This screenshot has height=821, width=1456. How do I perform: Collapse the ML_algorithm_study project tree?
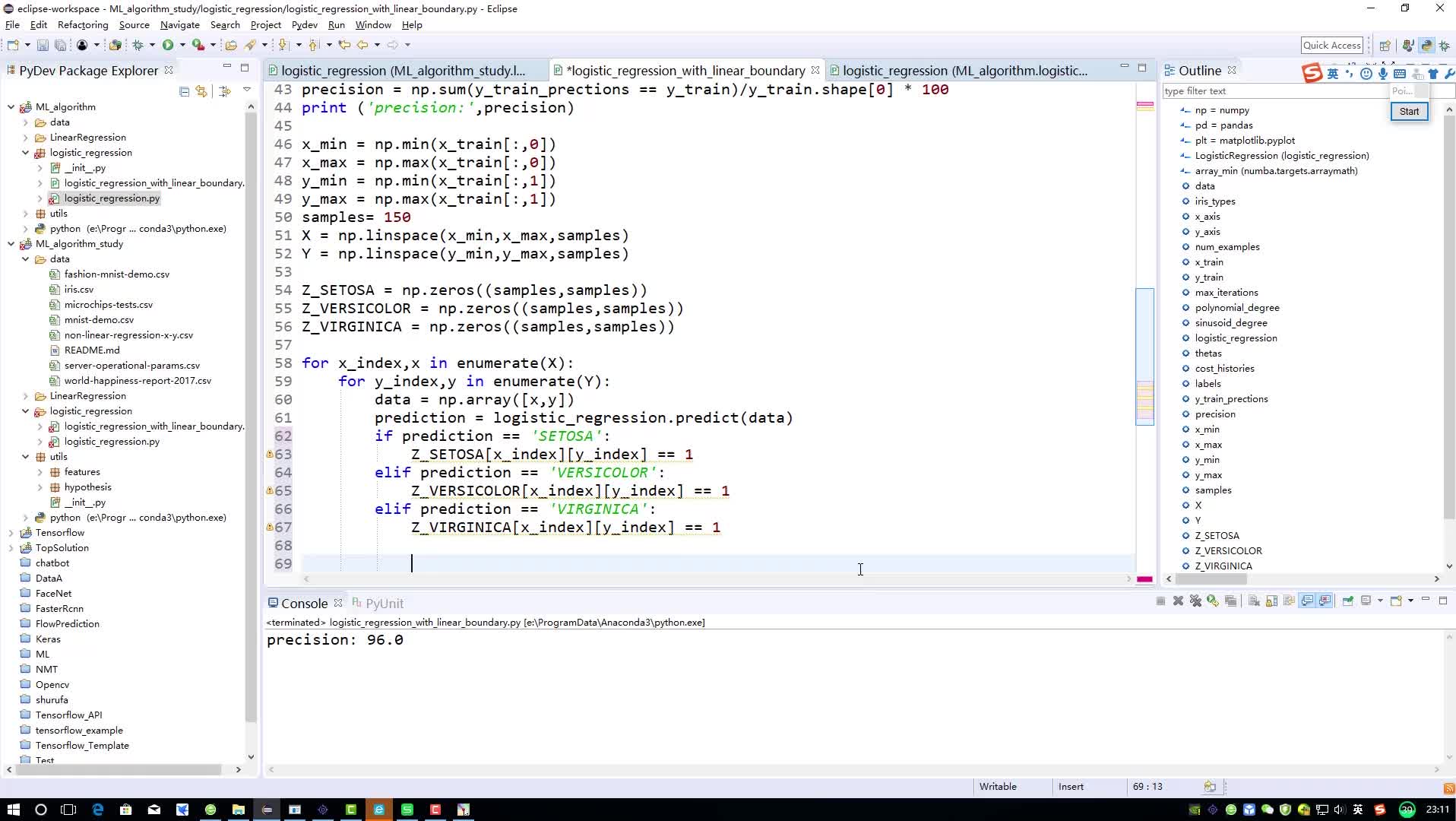pos(11,244)
